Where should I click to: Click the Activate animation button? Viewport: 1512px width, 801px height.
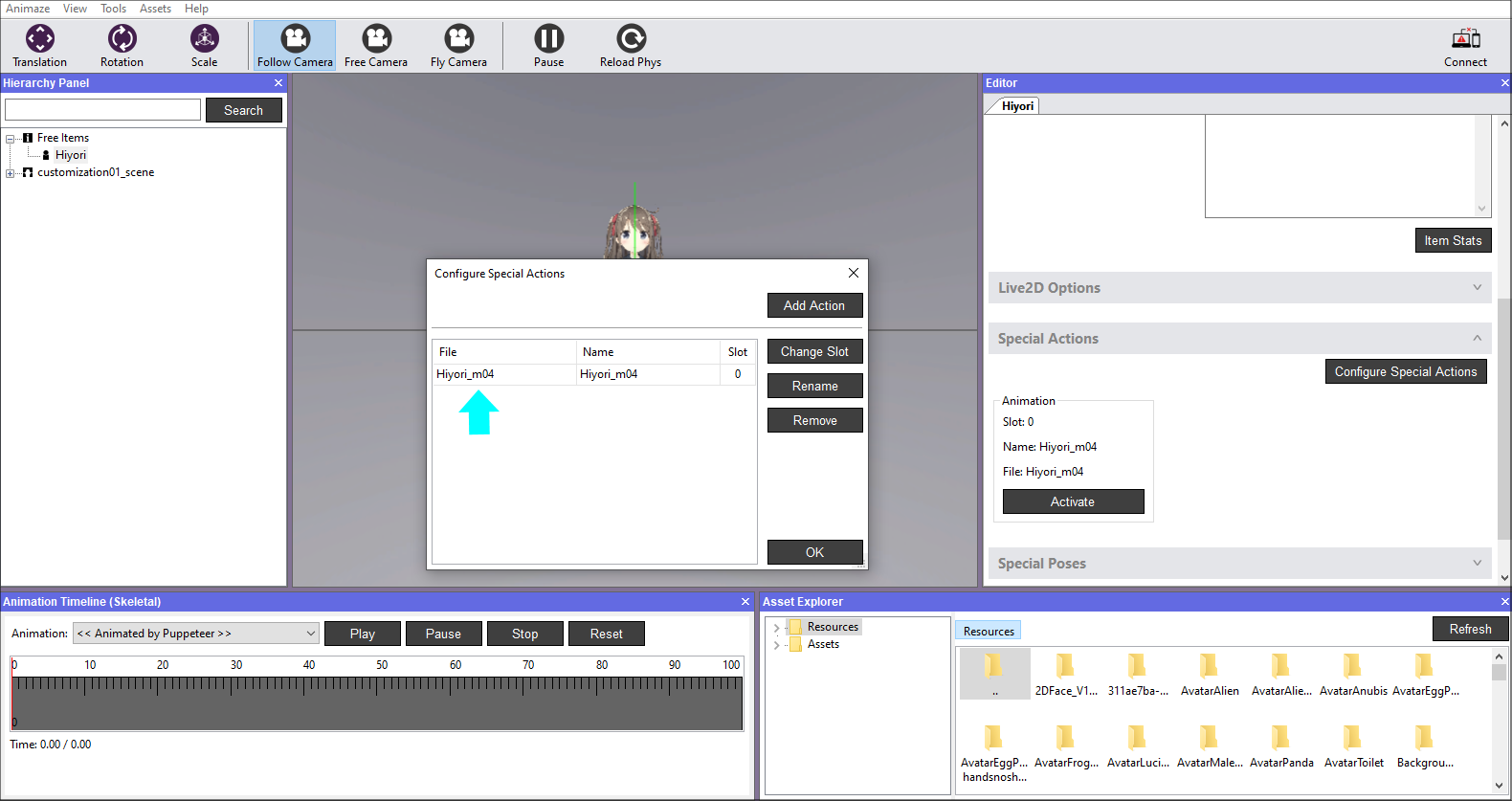pyautogui.click(x=1073, y=501)
